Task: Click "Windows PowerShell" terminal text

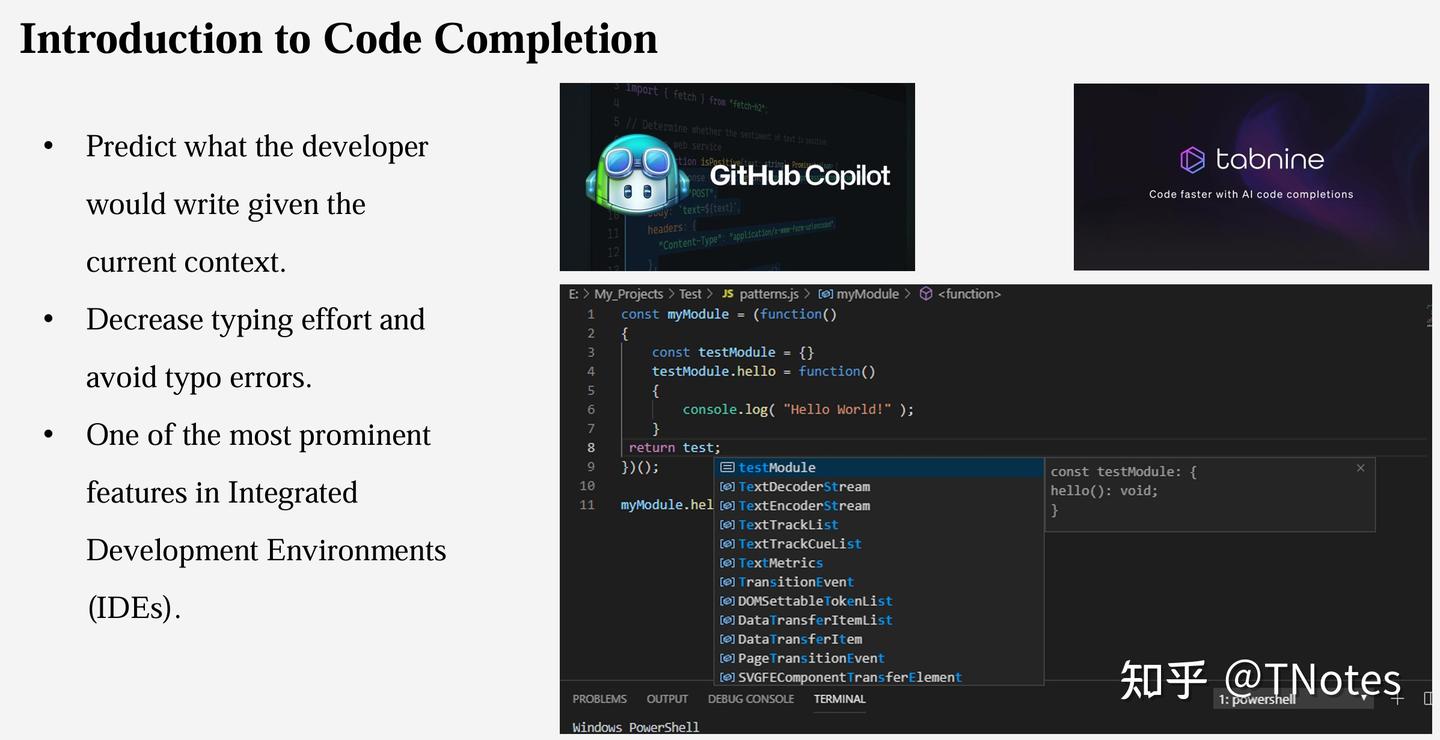Action: 636,727
